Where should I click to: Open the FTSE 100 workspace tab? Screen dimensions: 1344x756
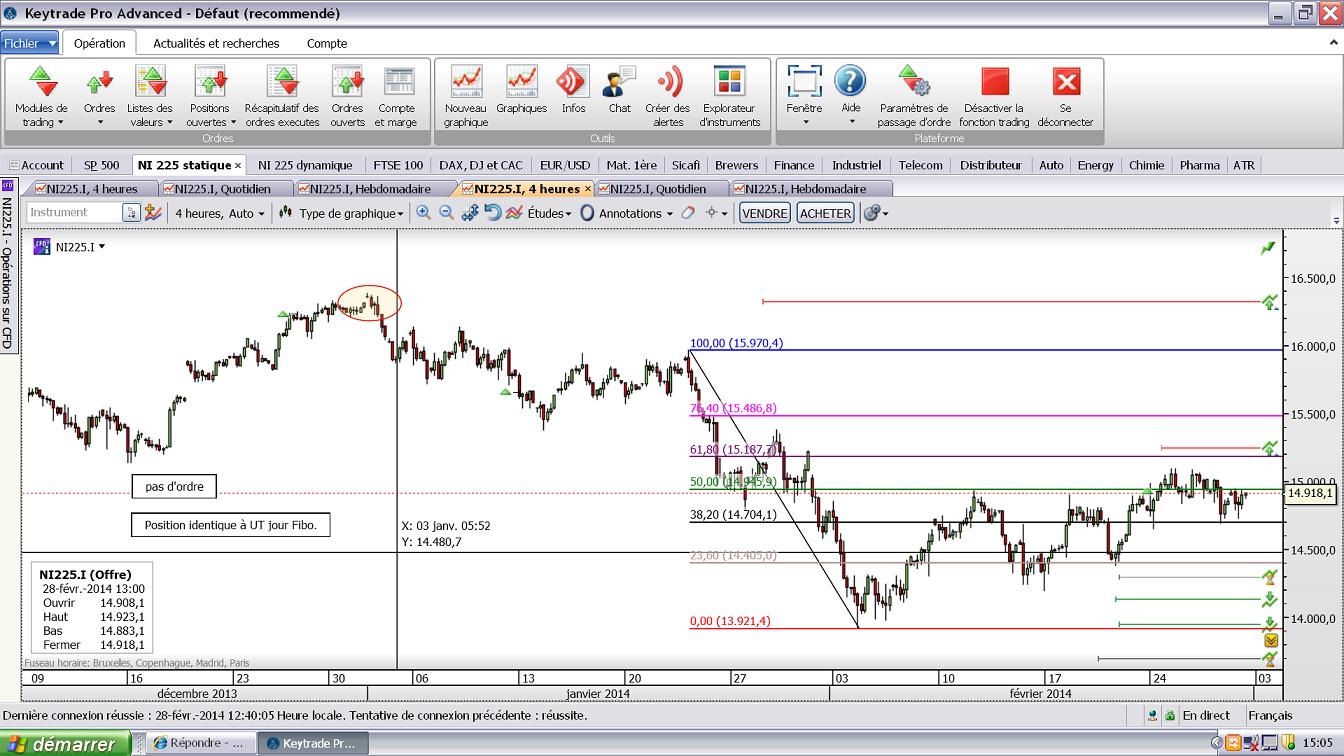point(398,165)
